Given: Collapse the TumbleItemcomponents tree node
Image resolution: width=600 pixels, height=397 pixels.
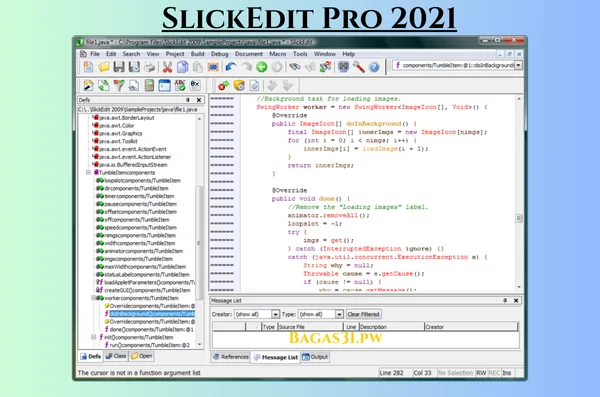Looking at the screenshot, I should pos(88,173).
